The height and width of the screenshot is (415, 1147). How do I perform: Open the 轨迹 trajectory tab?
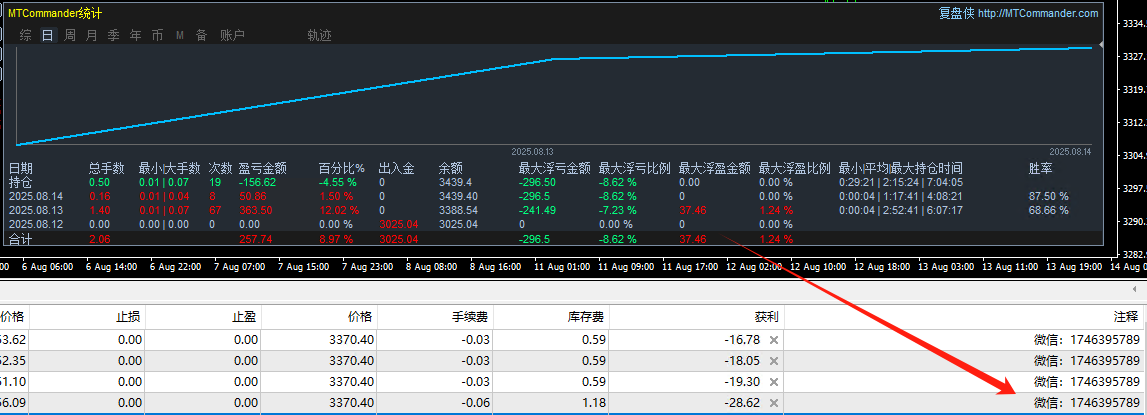(320, 35)
